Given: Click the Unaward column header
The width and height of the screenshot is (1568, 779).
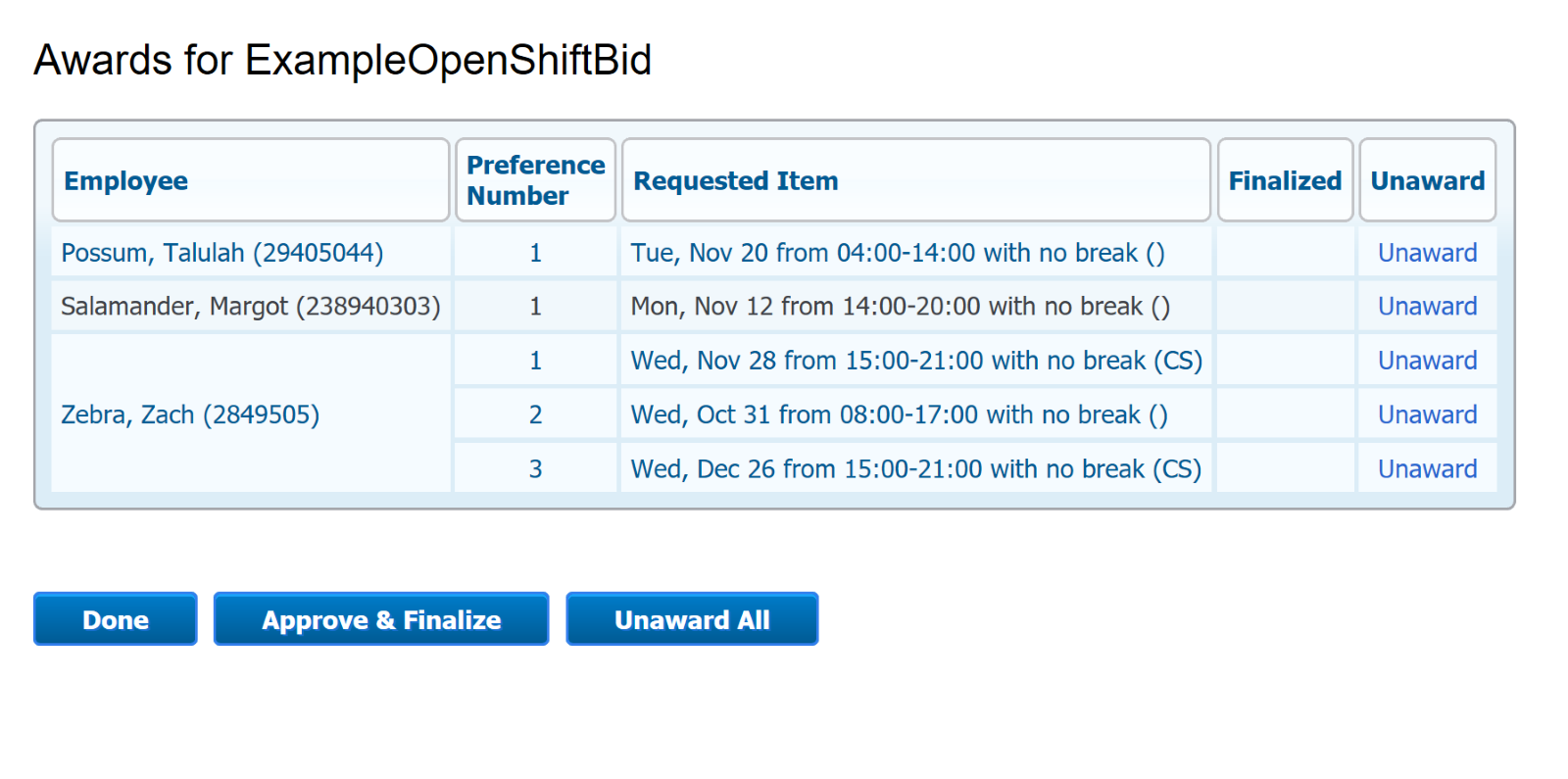Looking at the screenshot, I should click(x=1427, y=181).
